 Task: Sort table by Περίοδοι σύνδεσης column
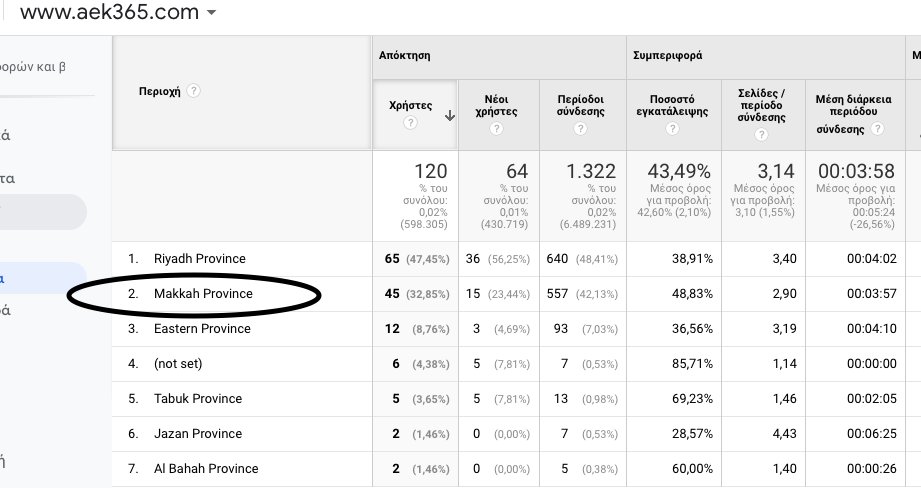(581, 103)
